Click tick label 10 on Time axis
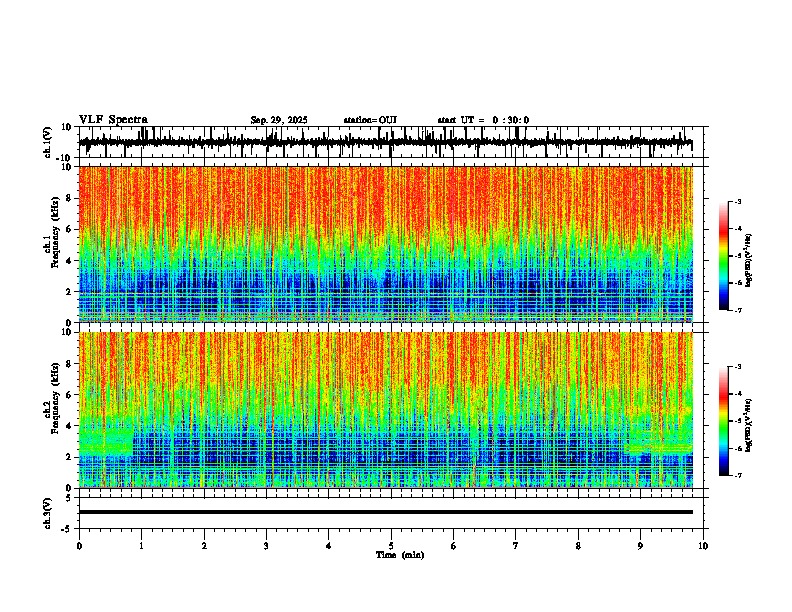 [x=703, y=546]
